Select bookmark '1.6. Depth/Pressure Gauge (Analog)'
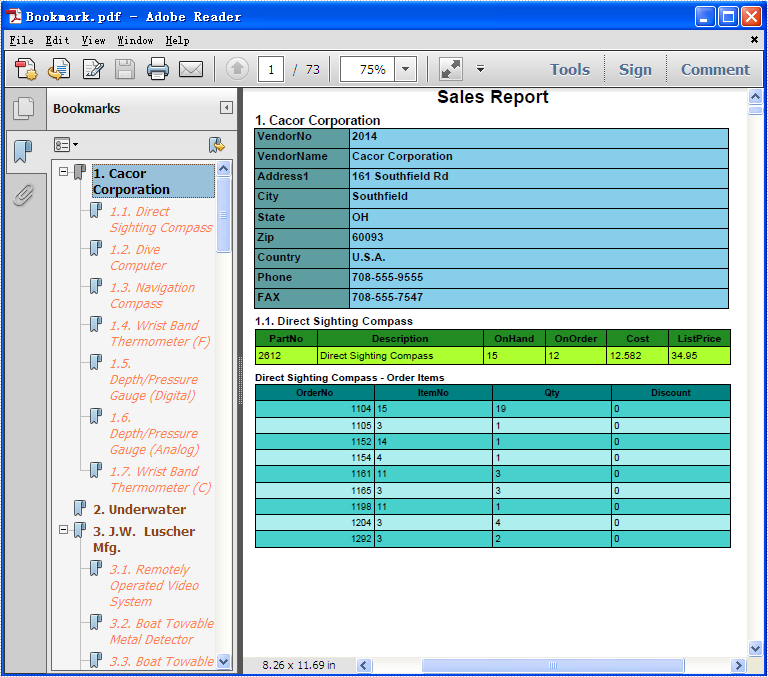768x677 pixels. click(154, 434)
